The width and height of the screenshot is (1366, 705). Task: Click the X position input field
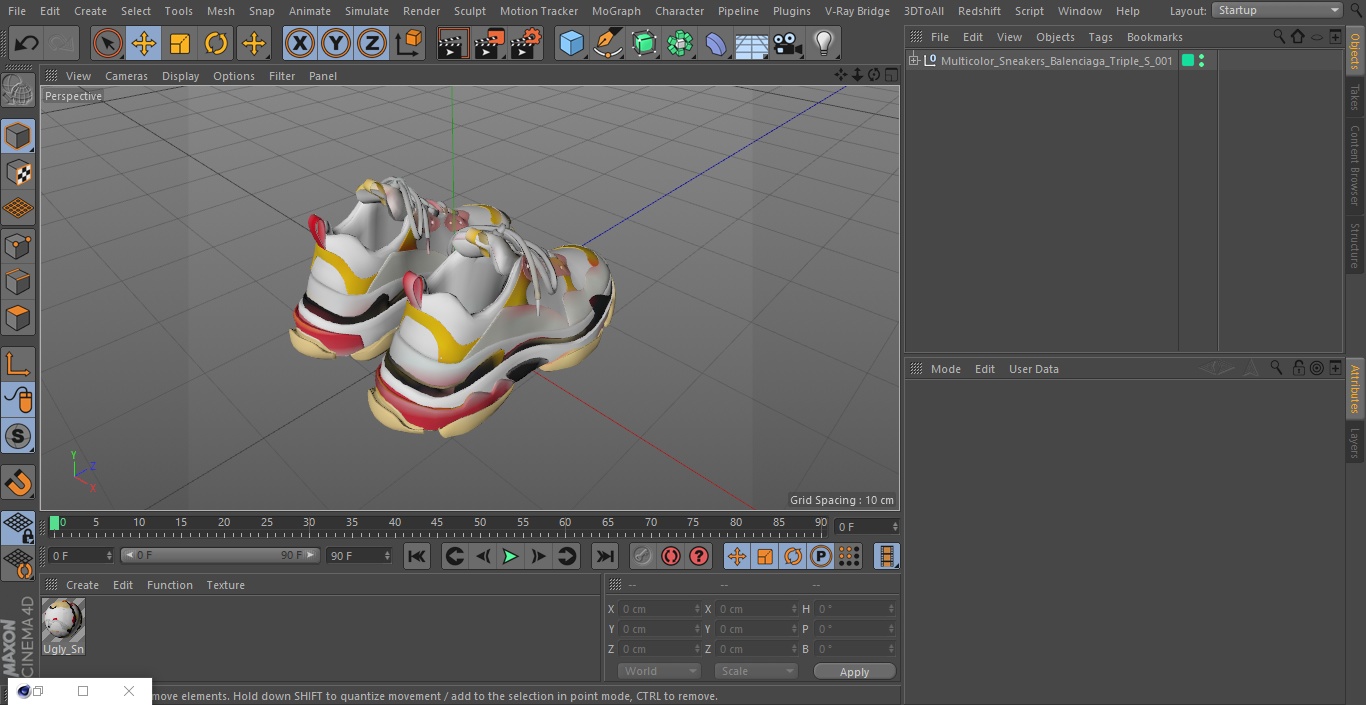click(659, 609)
